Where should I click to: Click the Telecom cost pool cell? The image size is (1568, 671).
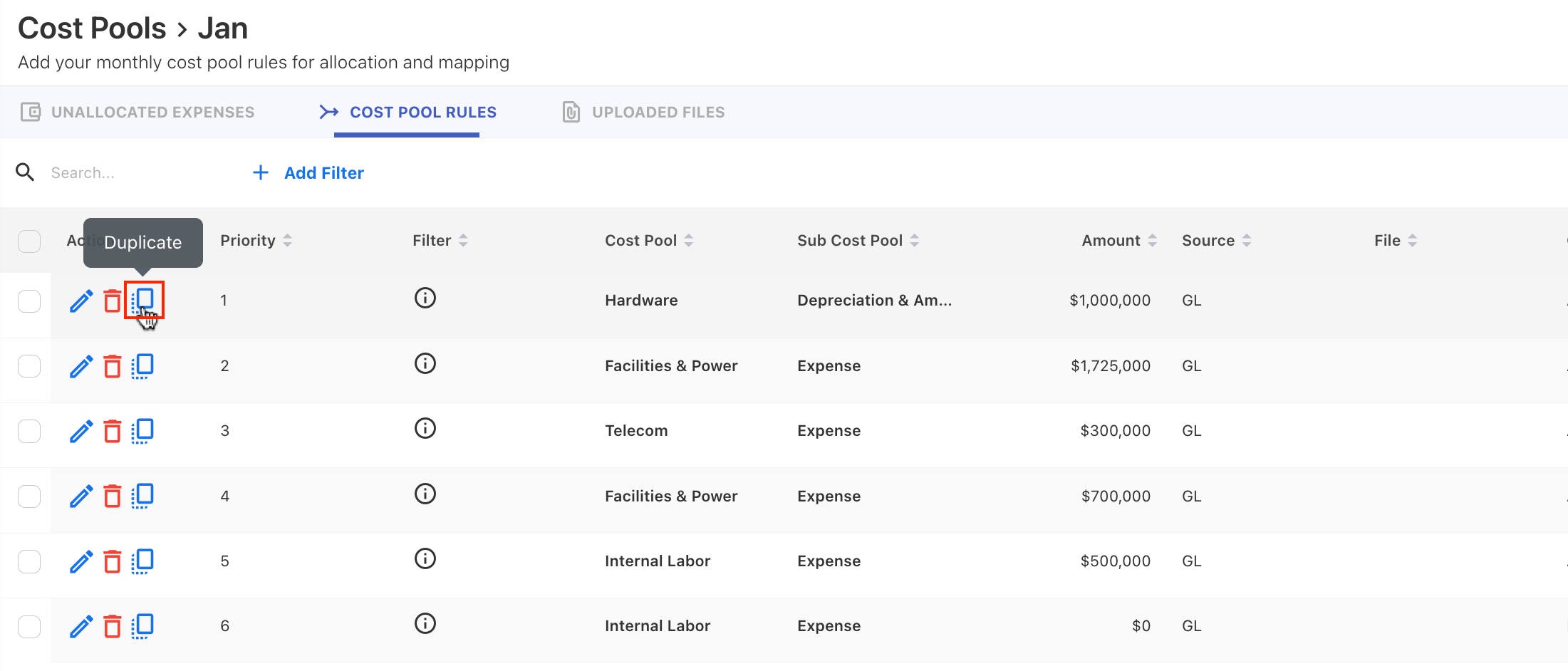pyautogui.click(x=636, y=431)
